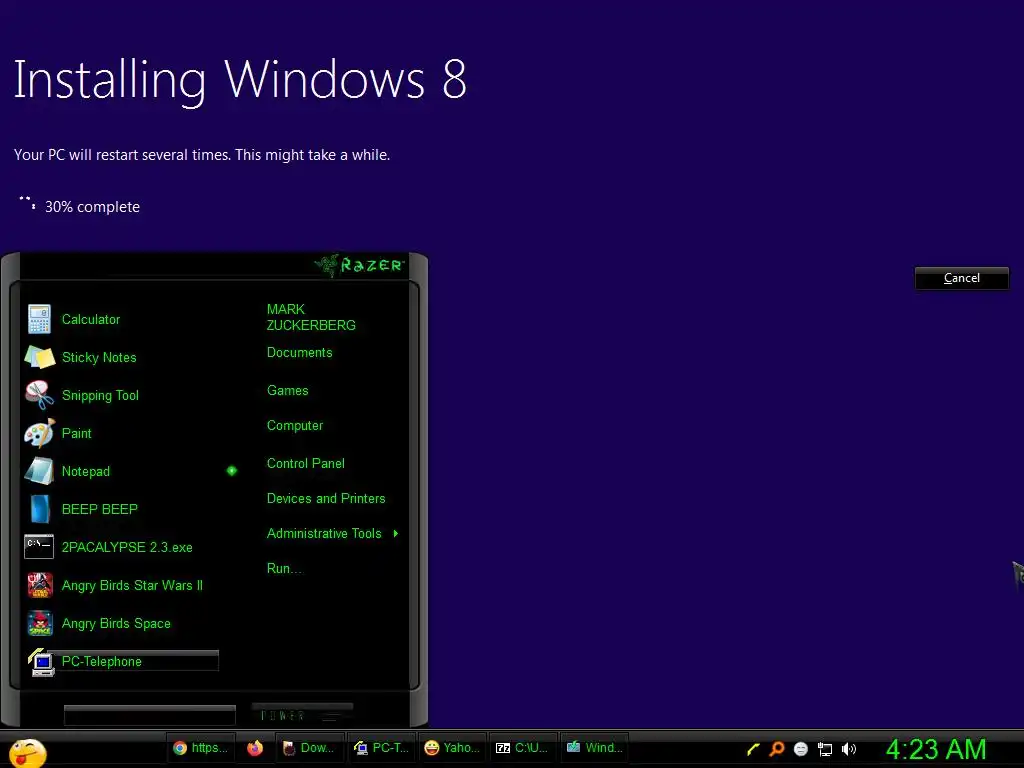Viewport: 1024px width, 768px height.
Task: Click the 'Installing Windows 8' heading
Action: click(x=240, y=80)
